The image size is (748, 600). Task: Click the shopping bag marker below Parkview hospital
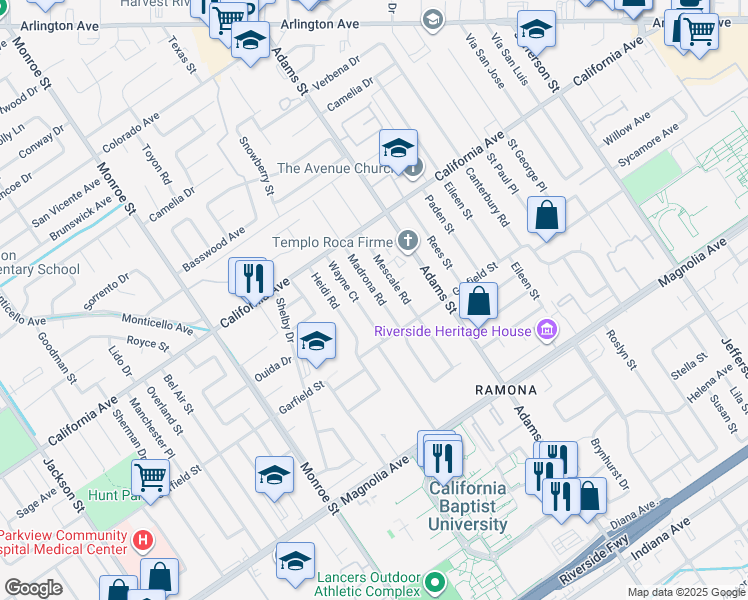159,578
